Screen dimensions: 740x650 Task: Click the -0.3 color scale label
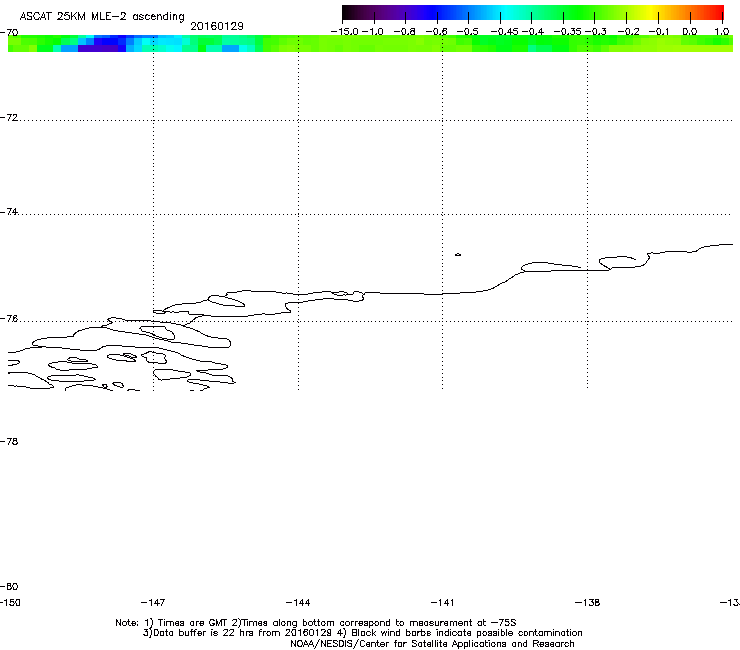point(595,32)
